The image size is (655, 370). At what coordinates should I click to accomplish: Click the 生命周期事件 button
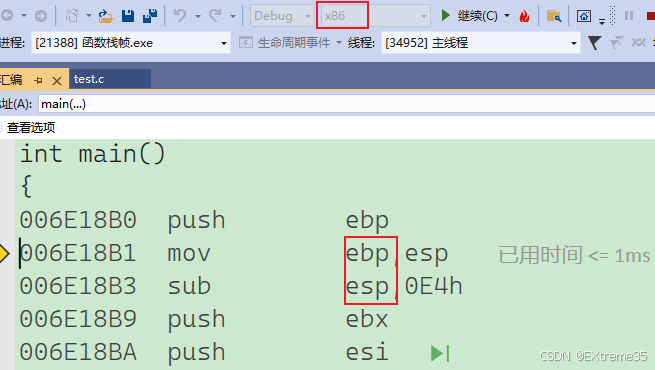(x=285, y=43)
